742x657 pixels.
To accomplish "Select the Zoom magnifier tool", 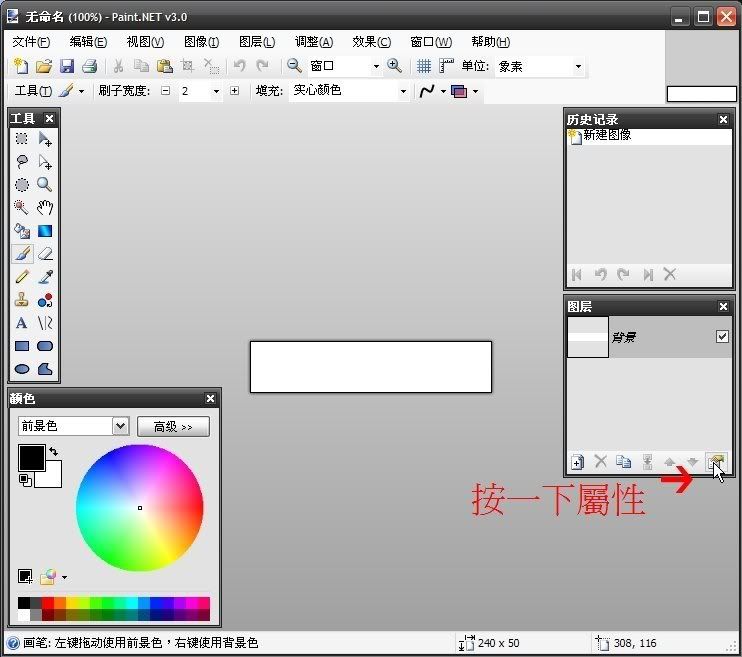I will 45,185.
